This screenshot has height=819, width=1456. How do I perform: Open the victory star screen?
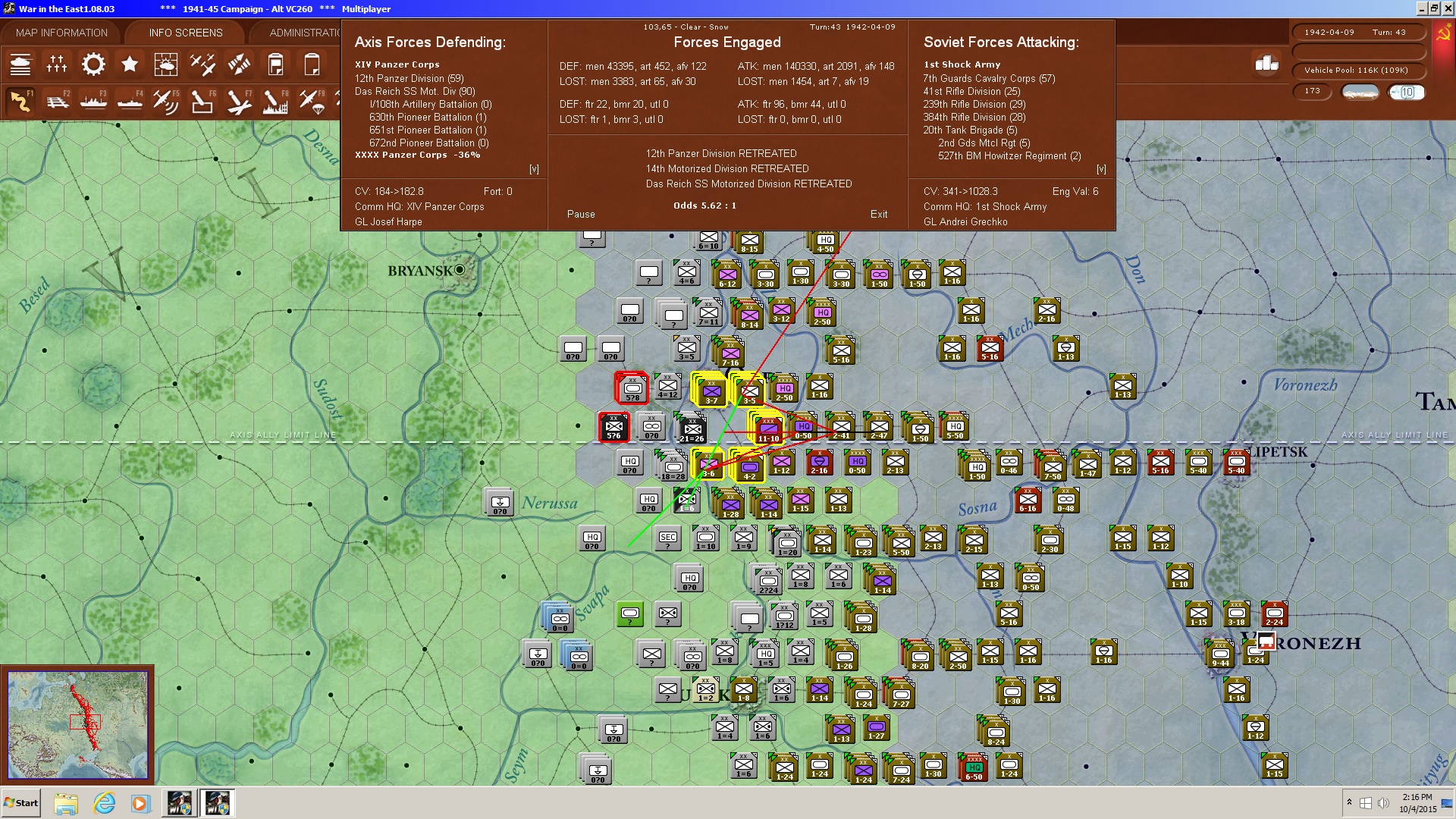coord(130,64)
